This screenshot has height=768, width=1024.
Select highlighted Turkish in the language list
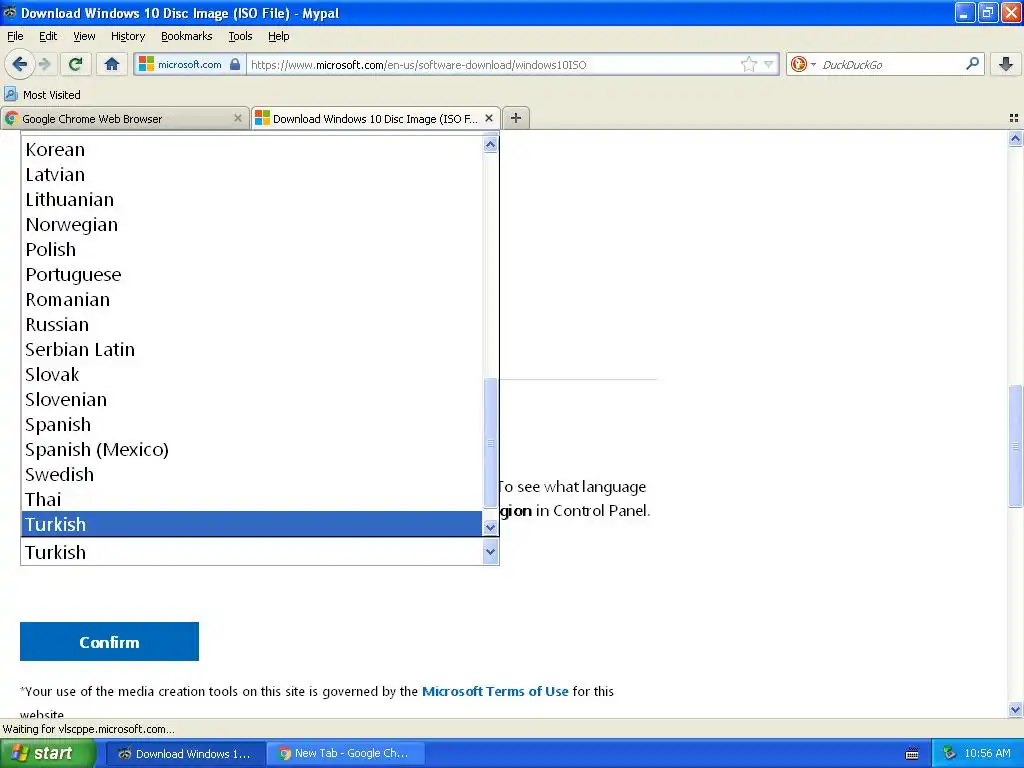pyautogui.click(x=251, y=524)
